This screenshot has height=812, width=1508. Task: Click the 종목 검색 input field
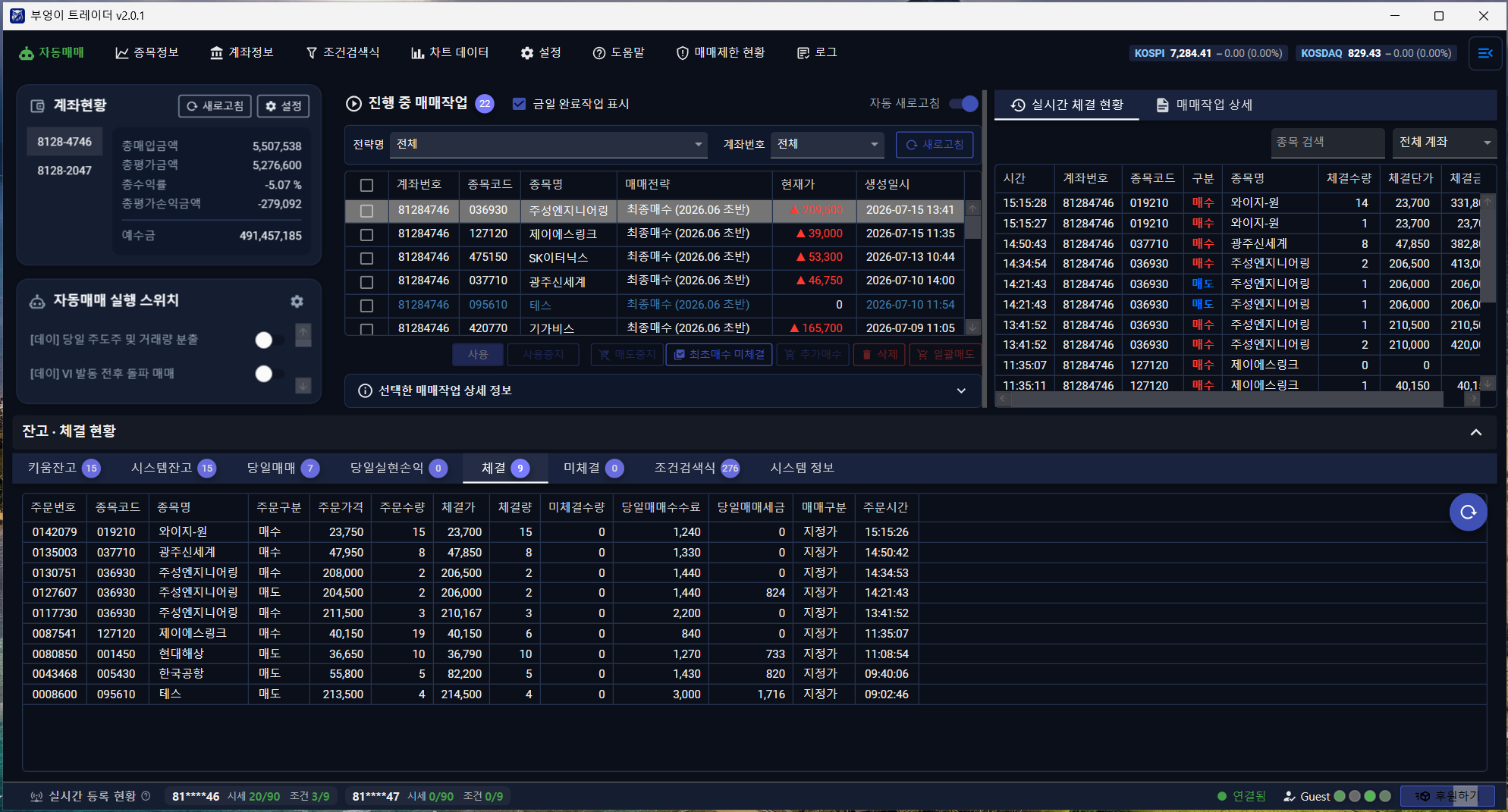click(1328, 142)
